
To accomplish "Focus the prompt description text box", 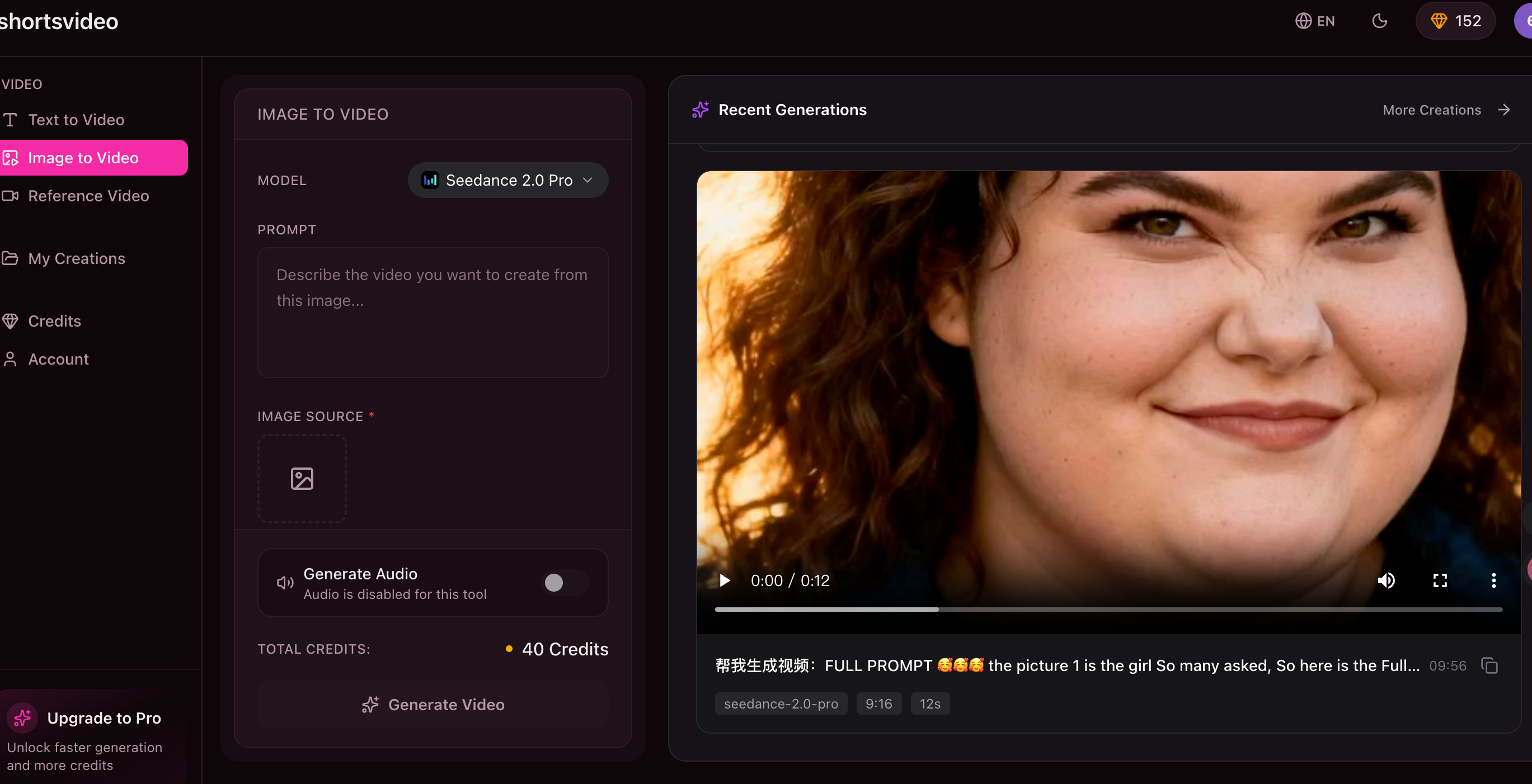I will tap(433, 313).
